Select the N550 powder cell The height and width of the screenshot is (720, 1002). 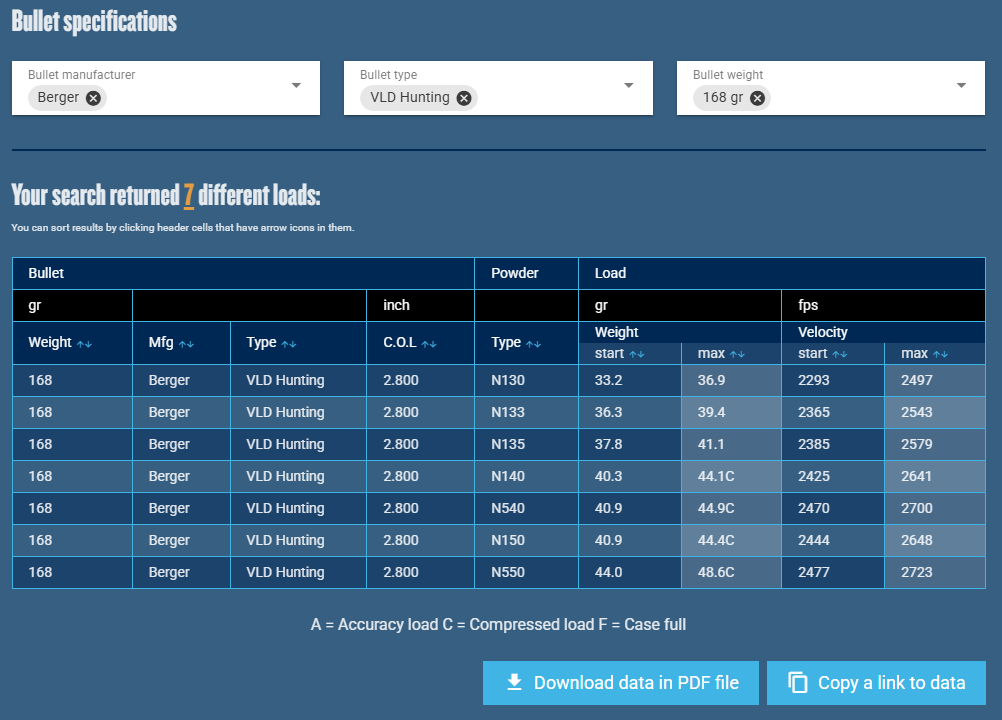(527, 572)
